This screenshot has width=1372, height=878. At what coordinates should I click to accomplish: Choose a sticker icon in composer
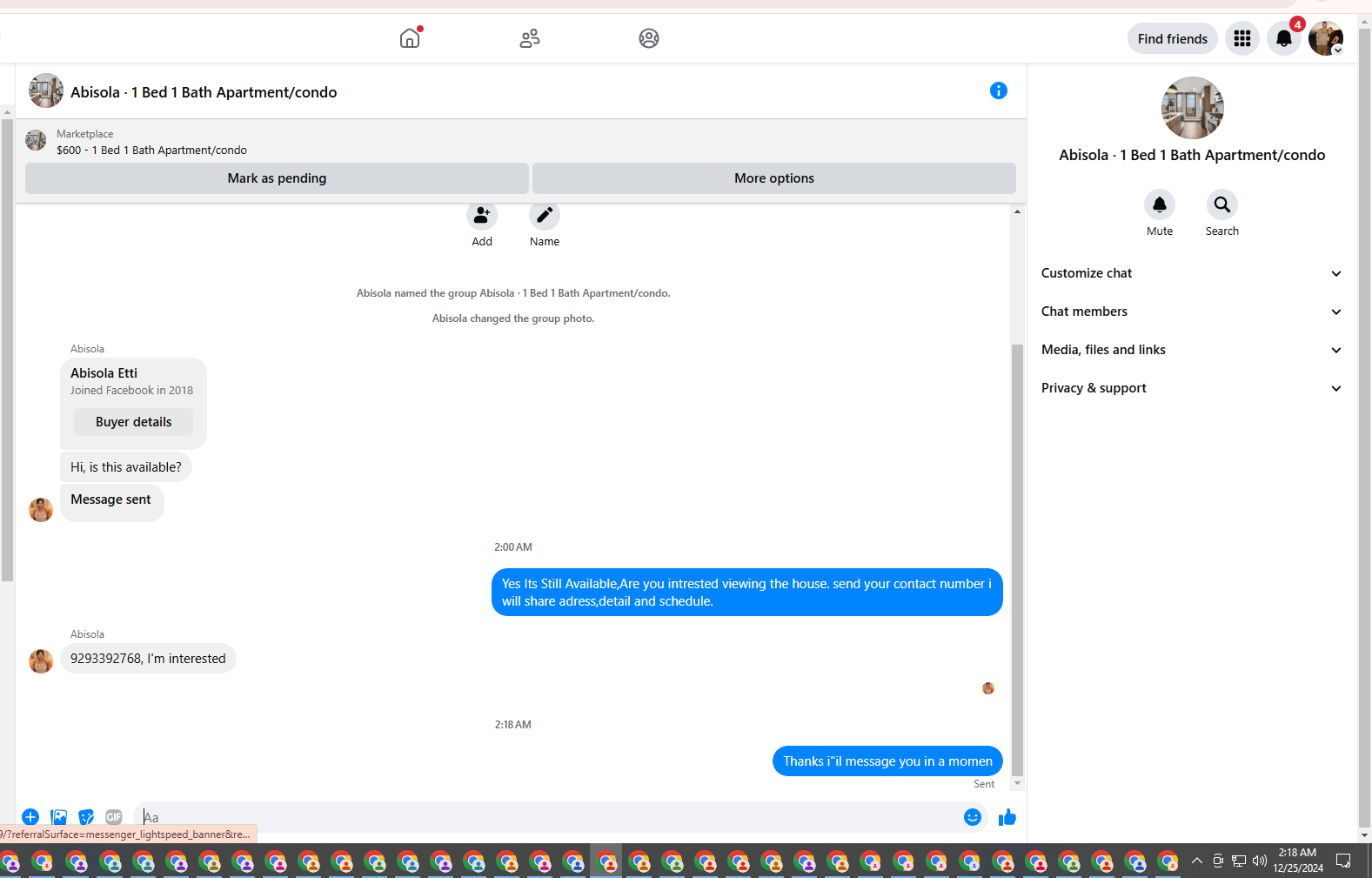coord(86,817)
